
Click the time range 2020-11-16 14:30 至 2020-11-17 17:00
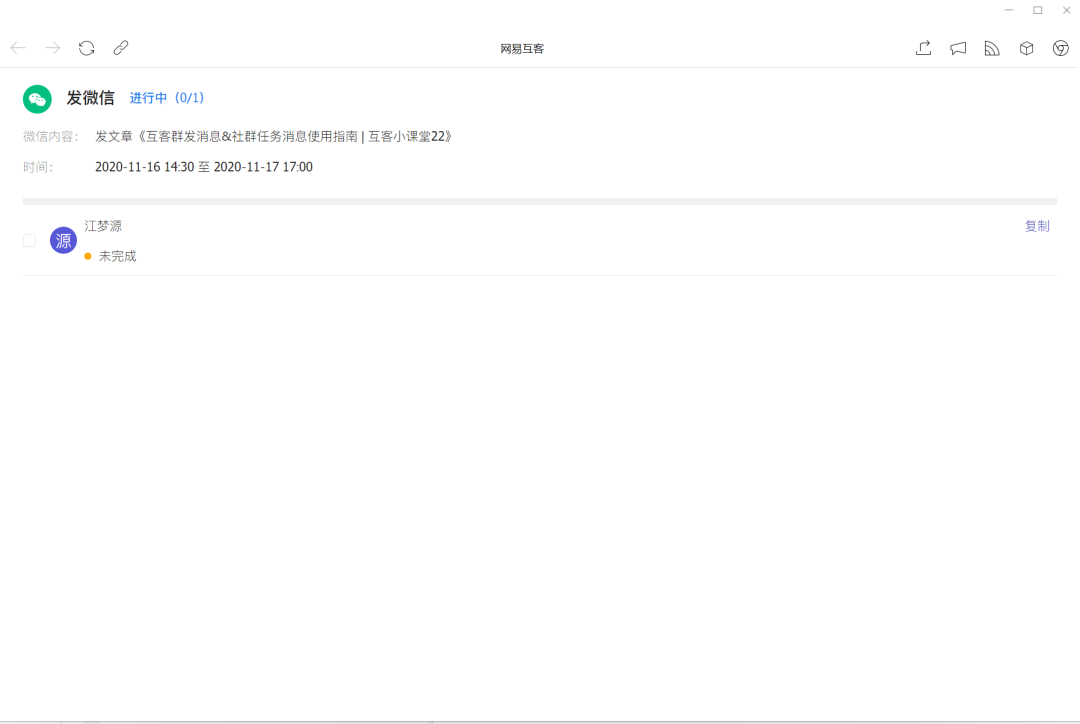click(204, 167)
